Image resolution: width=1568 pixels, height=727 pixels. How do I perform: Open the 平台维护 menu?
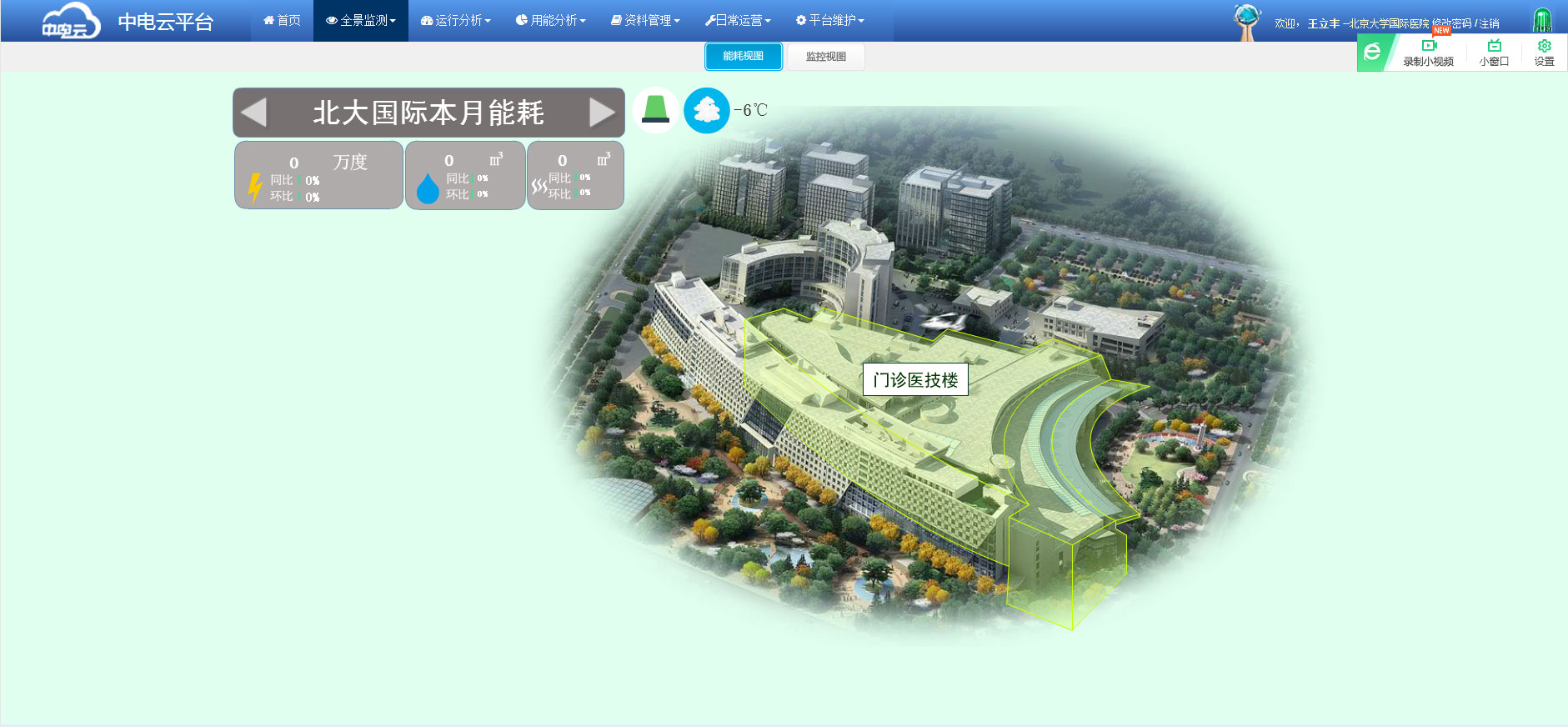coord(830,21)
